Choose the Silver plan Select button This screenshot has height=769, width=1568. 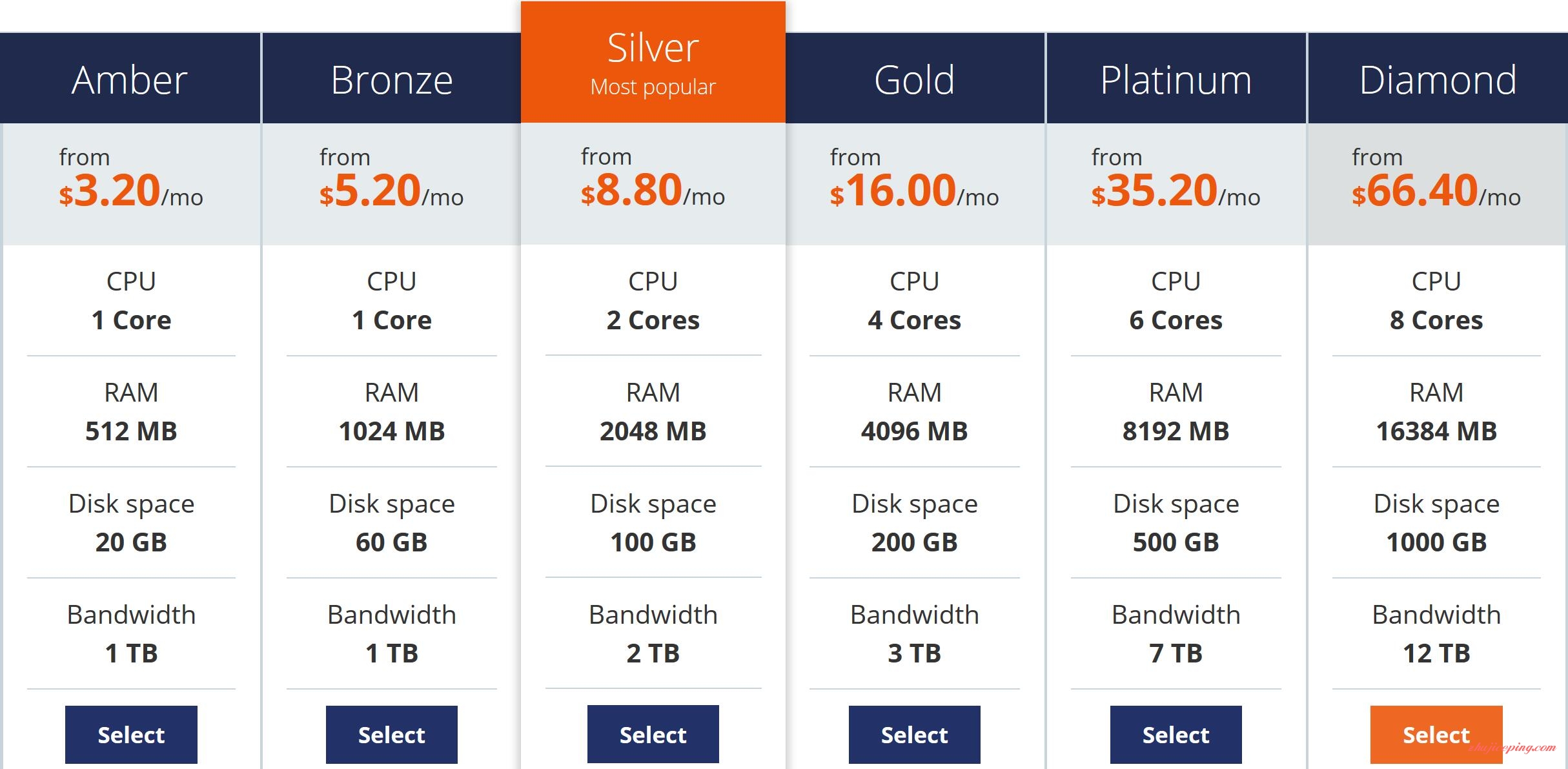tap(653, 734)
